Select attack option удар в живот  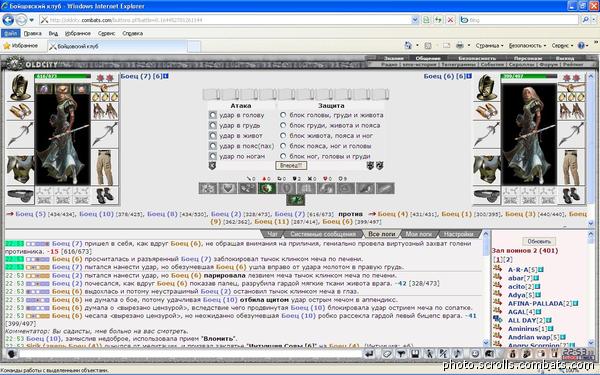click(213, 135)
